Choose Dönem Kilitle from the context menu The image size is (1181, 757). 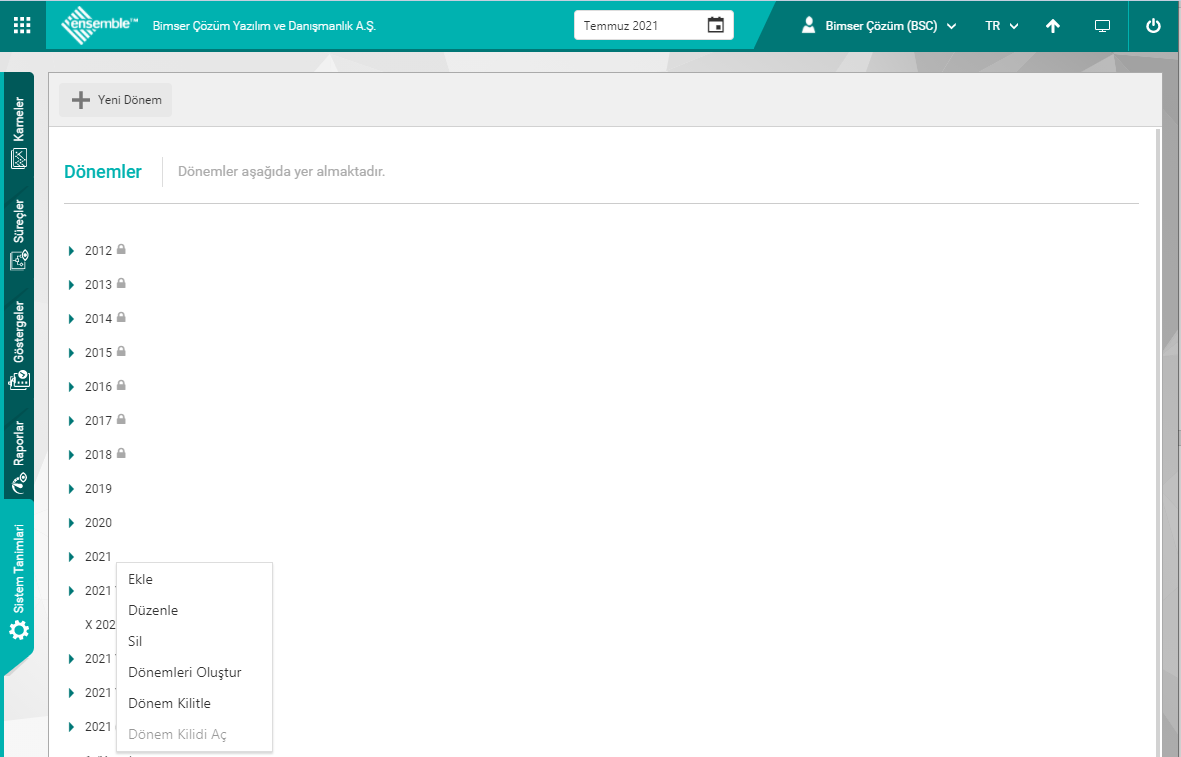click(x=194, y=703)
